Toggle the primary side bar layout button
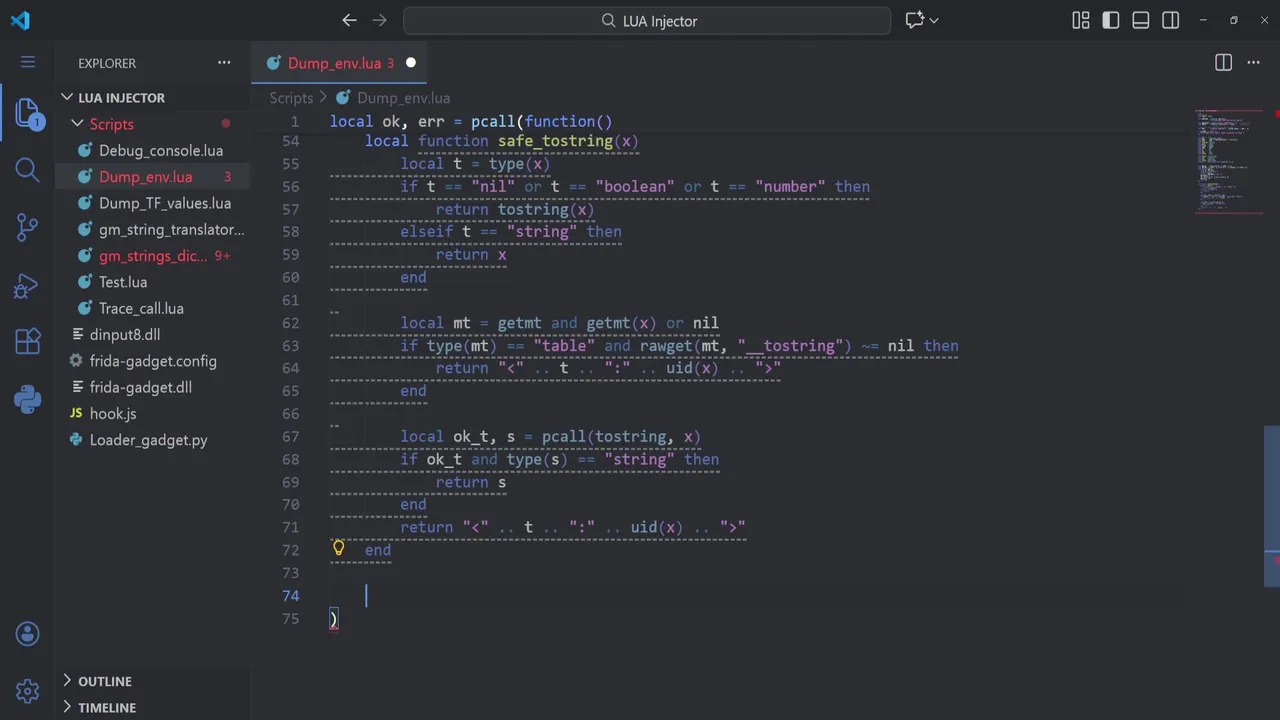The width and height of the screenshot is (1280, 720). pos(1111,20)
